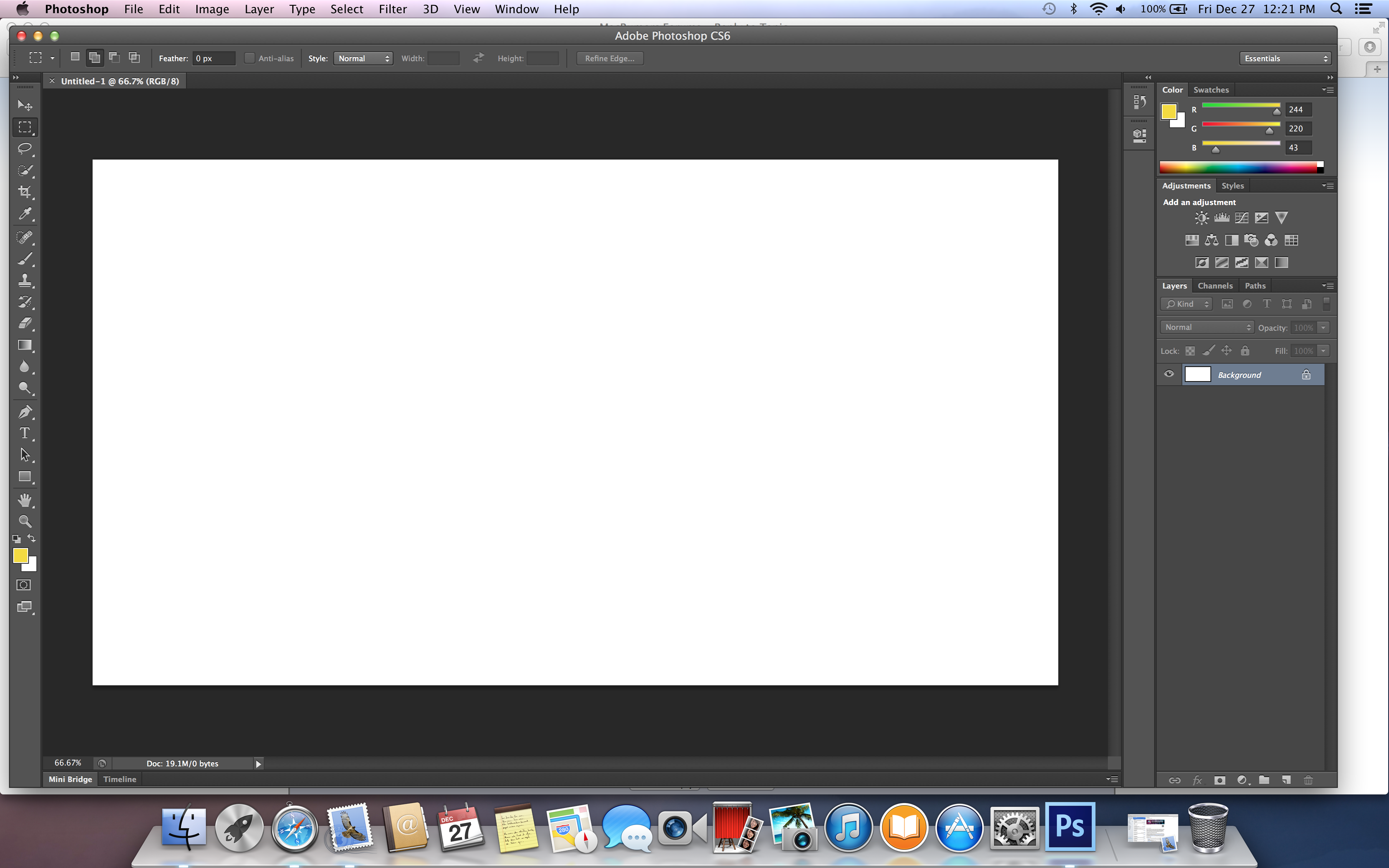Image resolution: width=1389 pixels, height=868 pixels.
Task: Select the Horizontal Type tool
Action: pyautogui.click(x=25, y=433)
